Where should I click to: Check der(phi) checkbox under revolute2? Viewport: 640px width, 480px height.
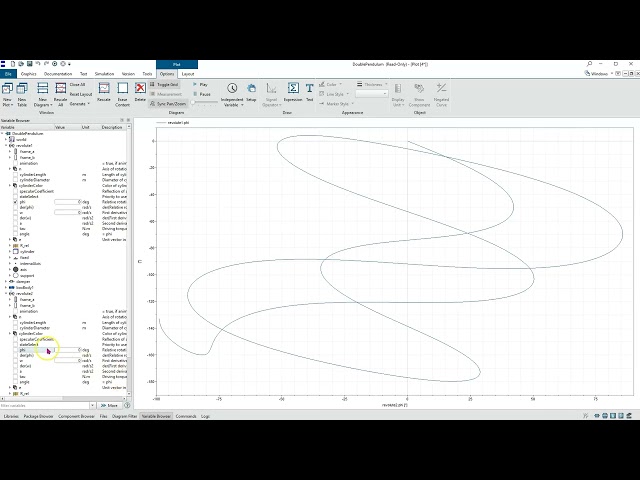tap(16, 355)
